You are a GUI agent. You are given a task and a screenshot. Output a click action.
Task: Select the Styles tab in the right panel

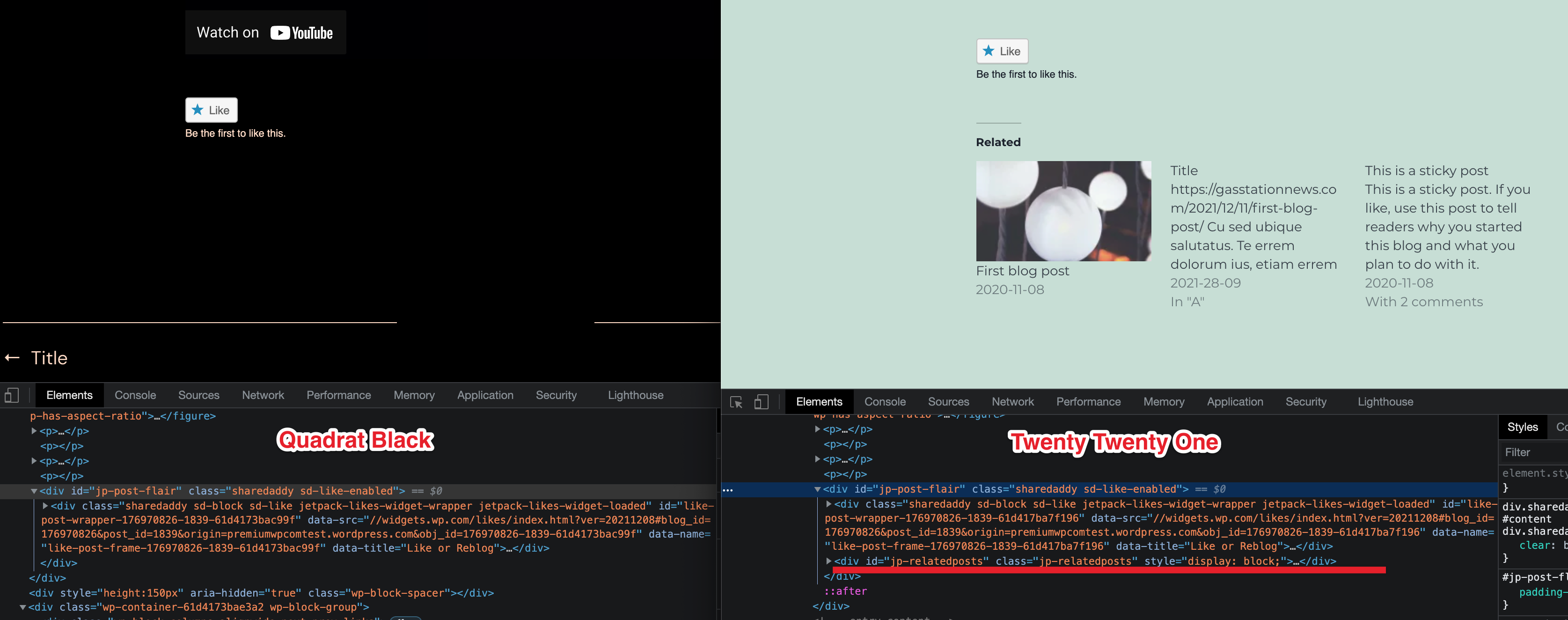click(x=1522, y=426)
